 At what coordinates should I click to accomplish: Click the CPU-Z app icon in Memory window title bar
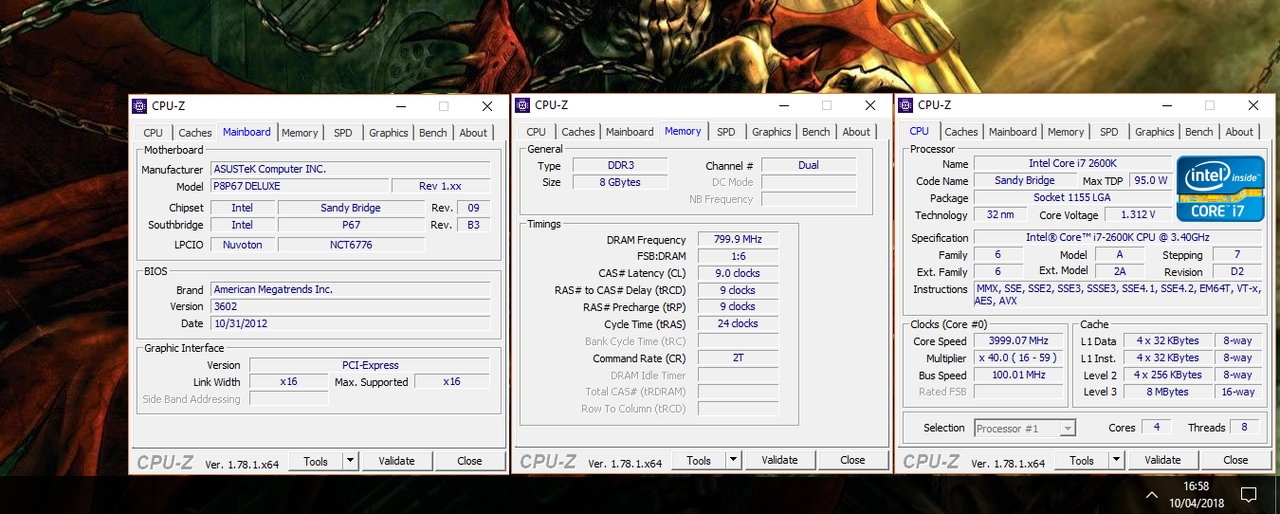[523, 105]
